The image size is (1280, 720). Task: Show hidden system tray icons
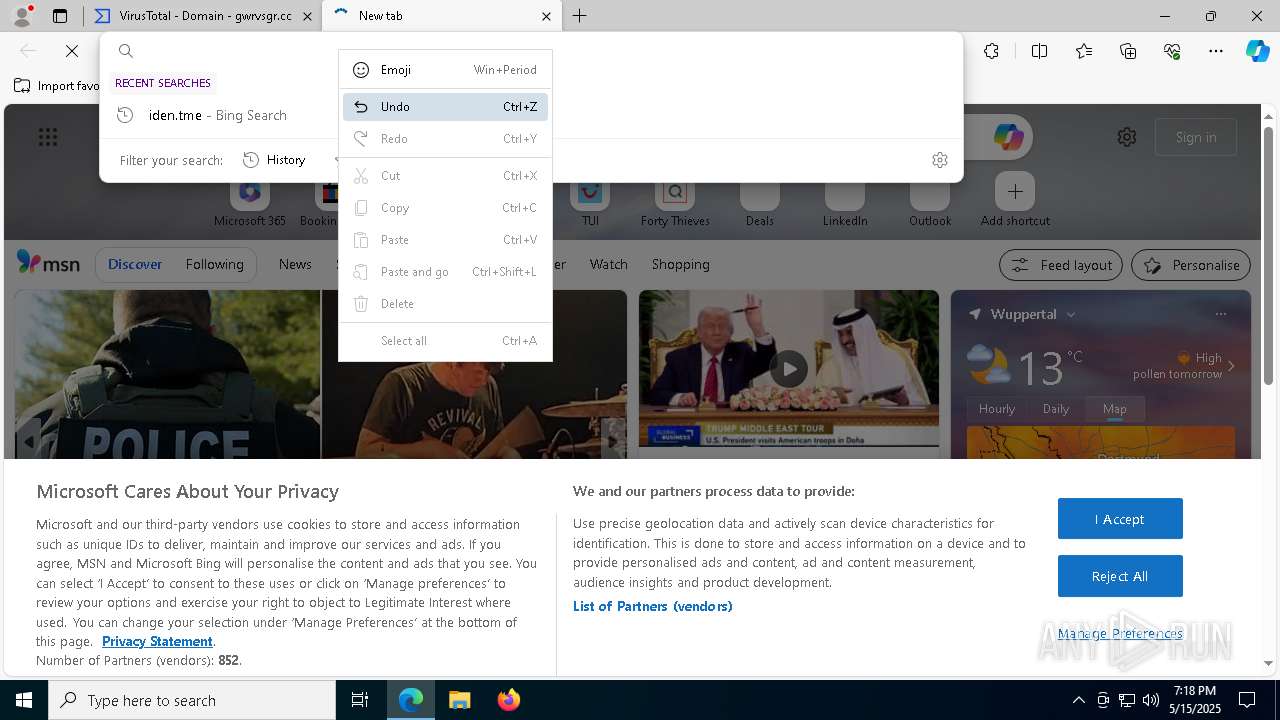[x=1078, y=700]
